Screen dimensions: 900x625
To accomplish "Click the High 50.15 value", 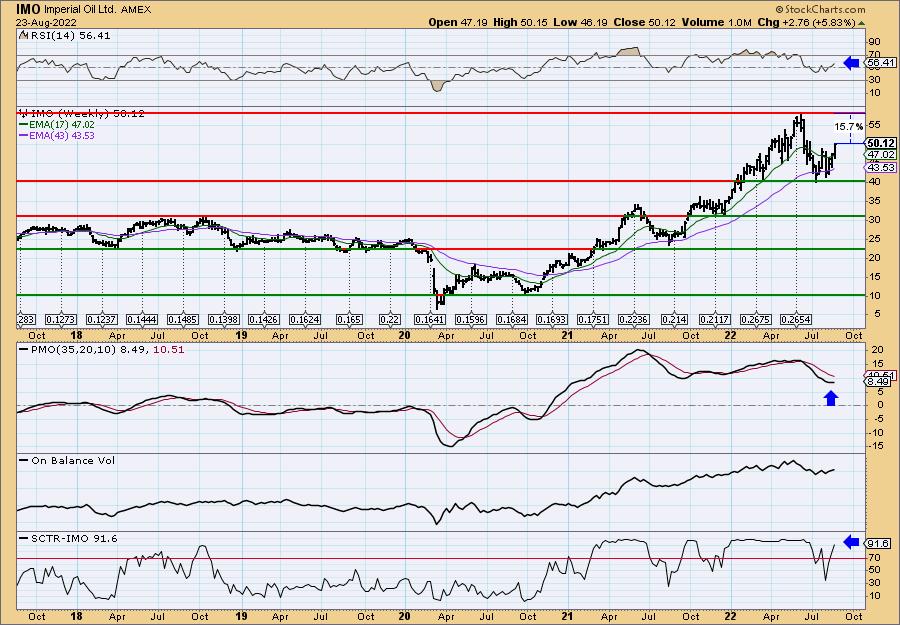I will [521, 22].
